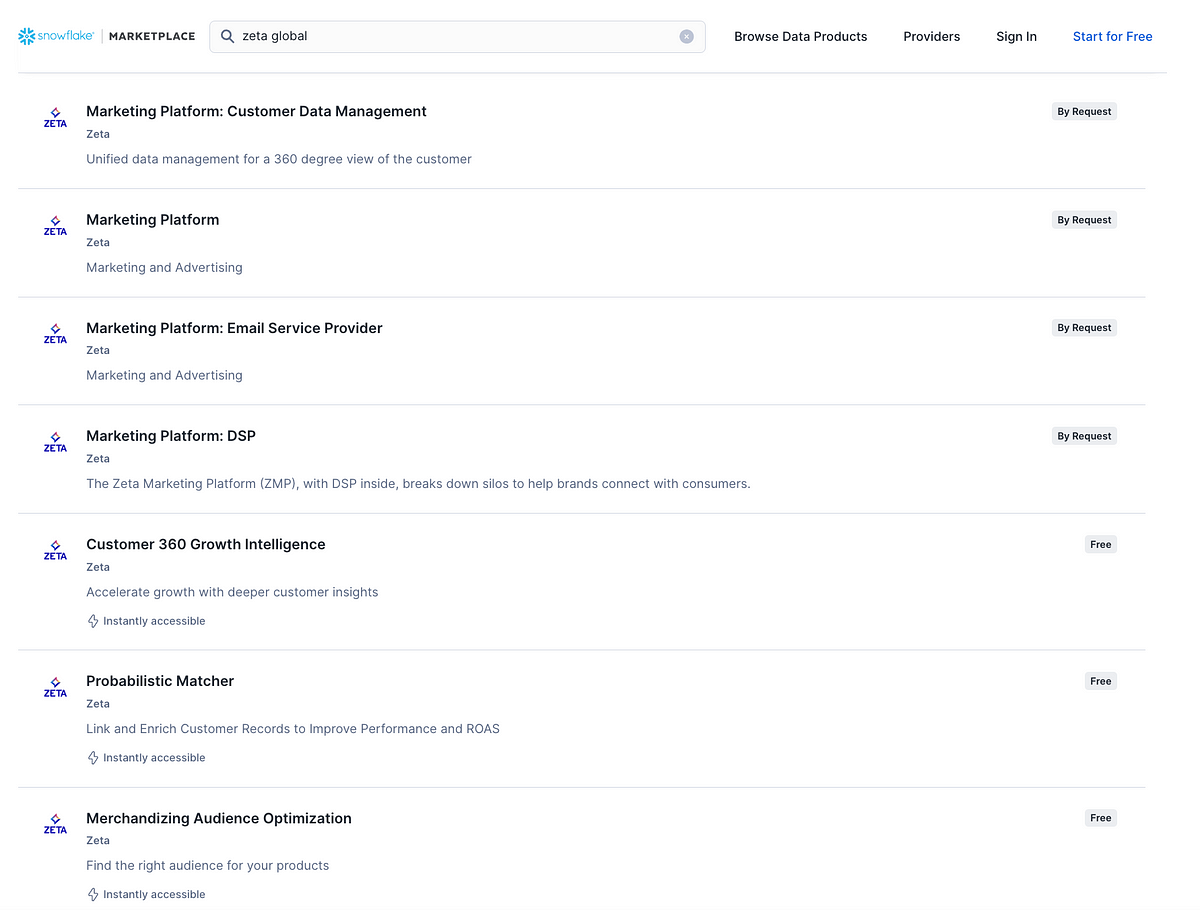Click Zeta provider name under Marketing Platform: DSP
The height and width of the screenshot is (910, 1200).
pyautogui.click(x=98, y=459)
